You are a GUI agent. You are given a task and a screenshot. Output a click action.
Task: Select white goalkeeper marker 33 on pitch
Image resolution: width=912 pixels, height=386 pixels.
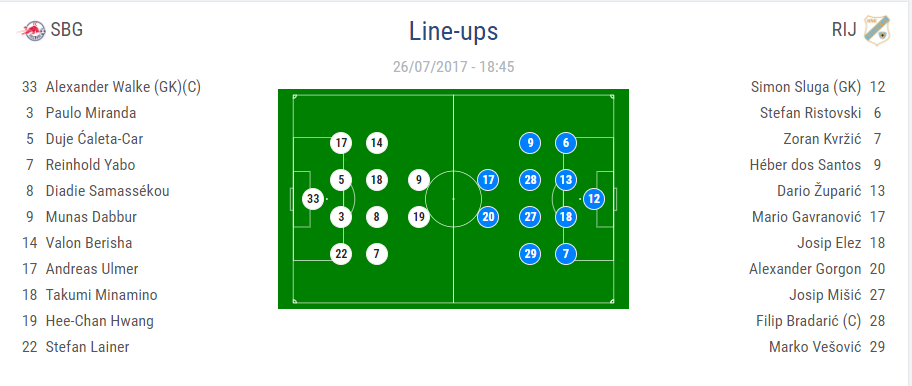pos(313,199)
